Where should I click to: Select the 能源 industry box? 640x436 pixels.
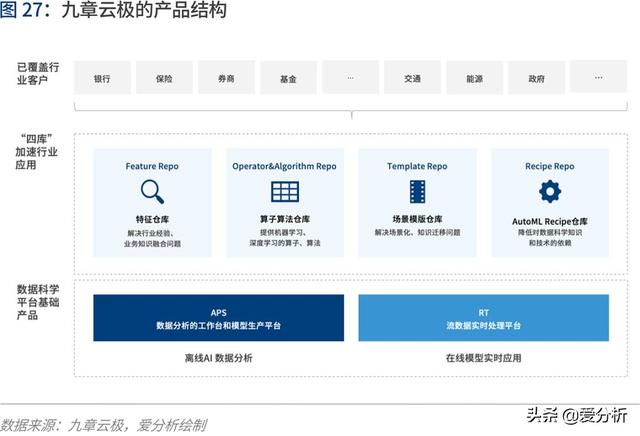tap(474, 78)
